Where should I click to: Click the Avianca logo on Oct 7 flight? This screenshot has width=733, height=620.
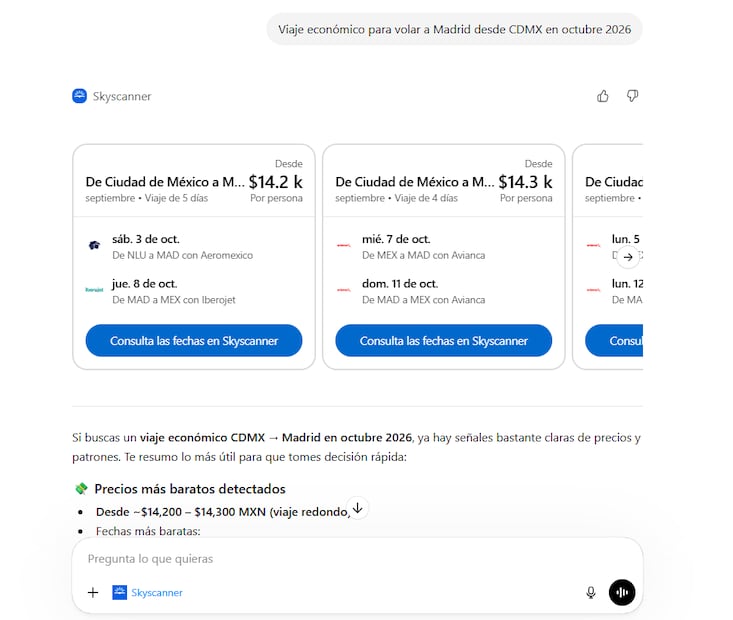pyautogui.click(x=344, y=246)
